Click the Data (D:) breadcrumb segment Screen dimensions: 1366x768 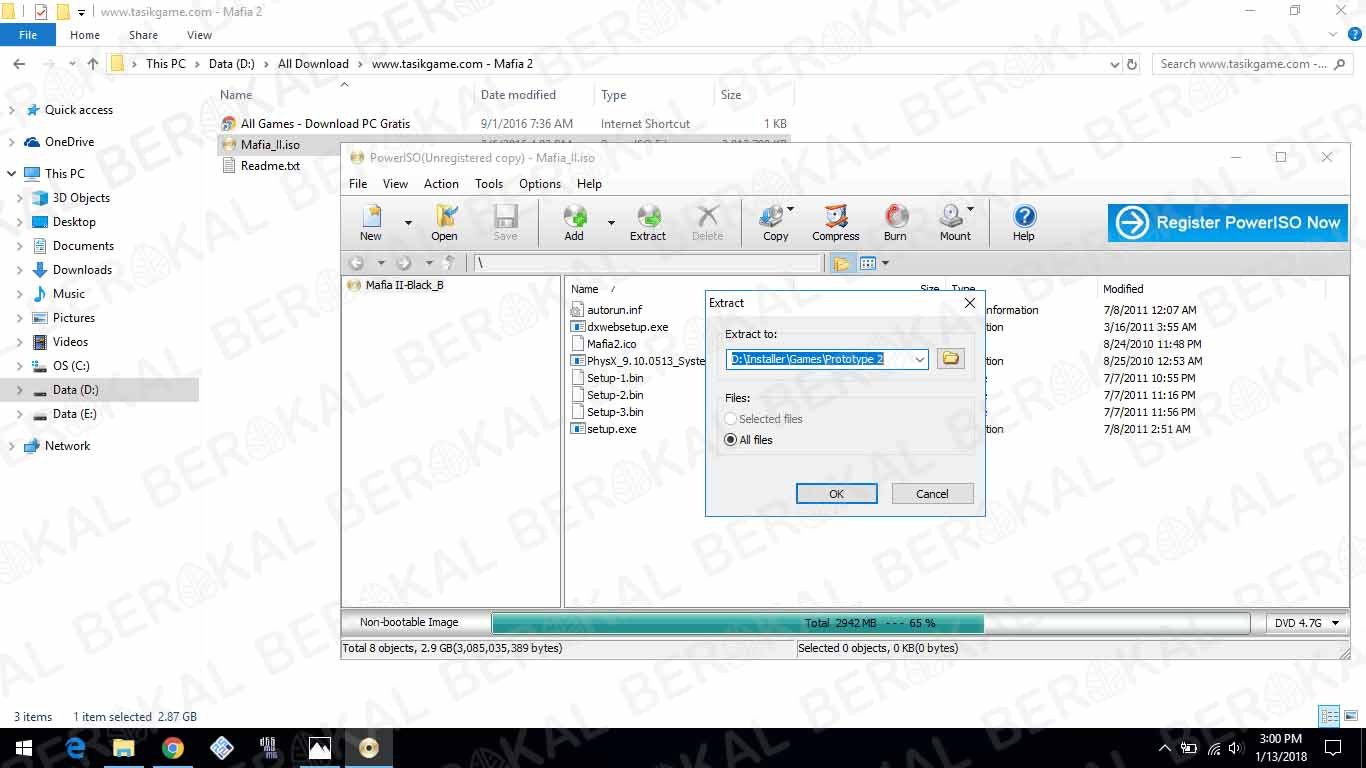point(232,64)
